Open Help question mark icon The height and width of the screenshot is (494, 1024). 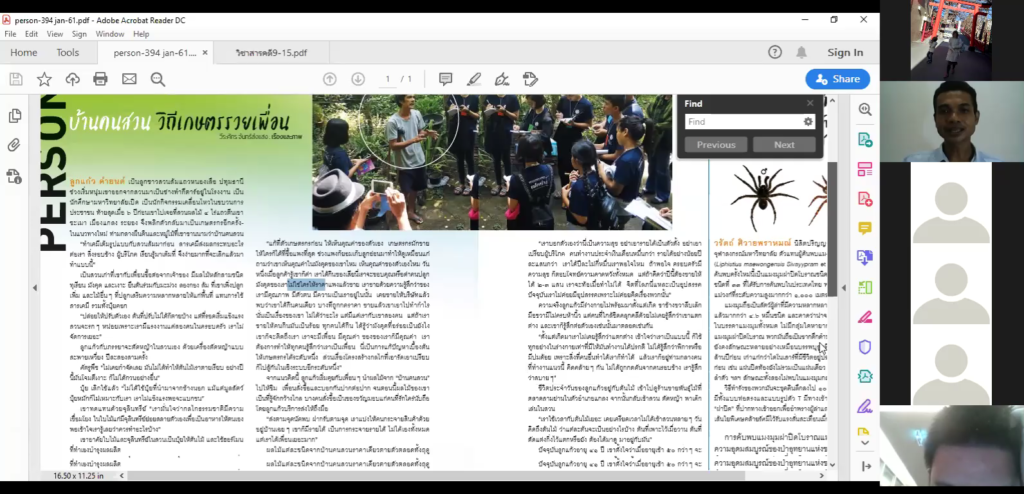[x=775, y=52]
